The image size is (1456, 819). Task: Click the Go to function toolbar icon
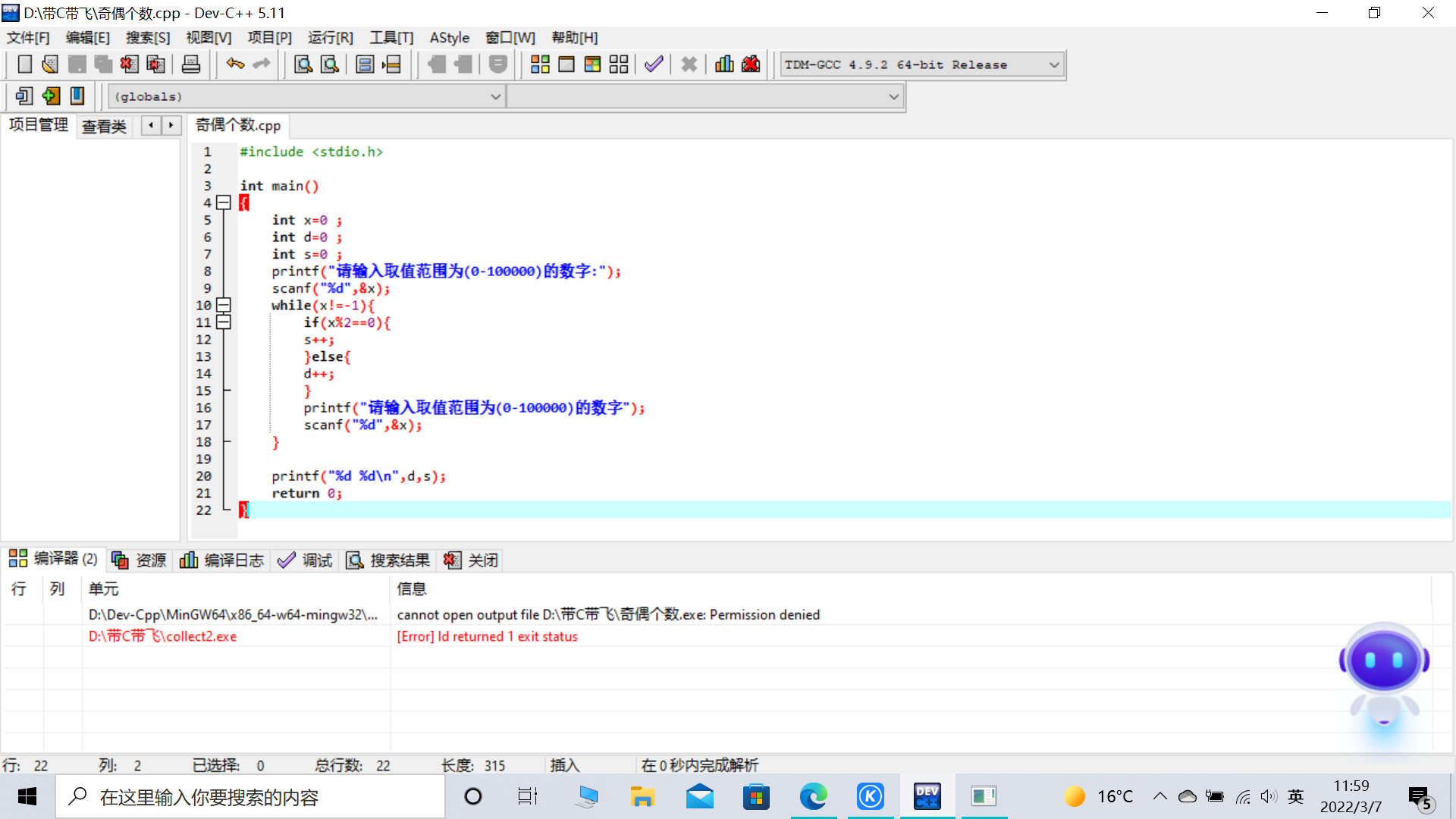tap(365, 64)
